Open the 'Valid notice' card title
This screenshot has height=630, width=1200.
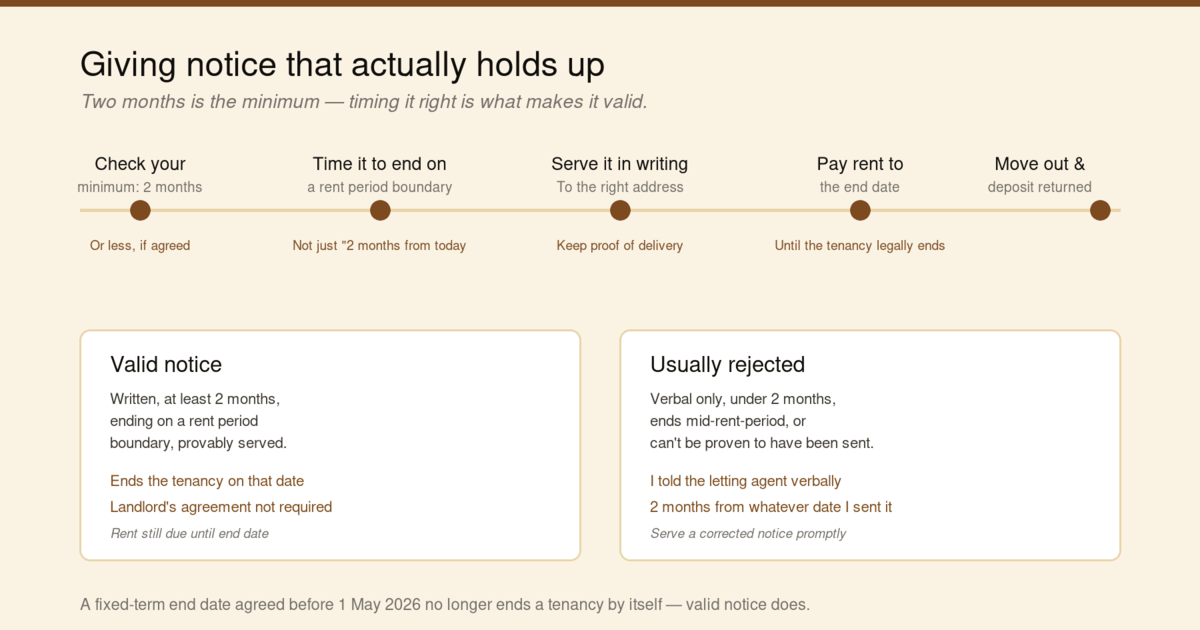click(166, 365)
